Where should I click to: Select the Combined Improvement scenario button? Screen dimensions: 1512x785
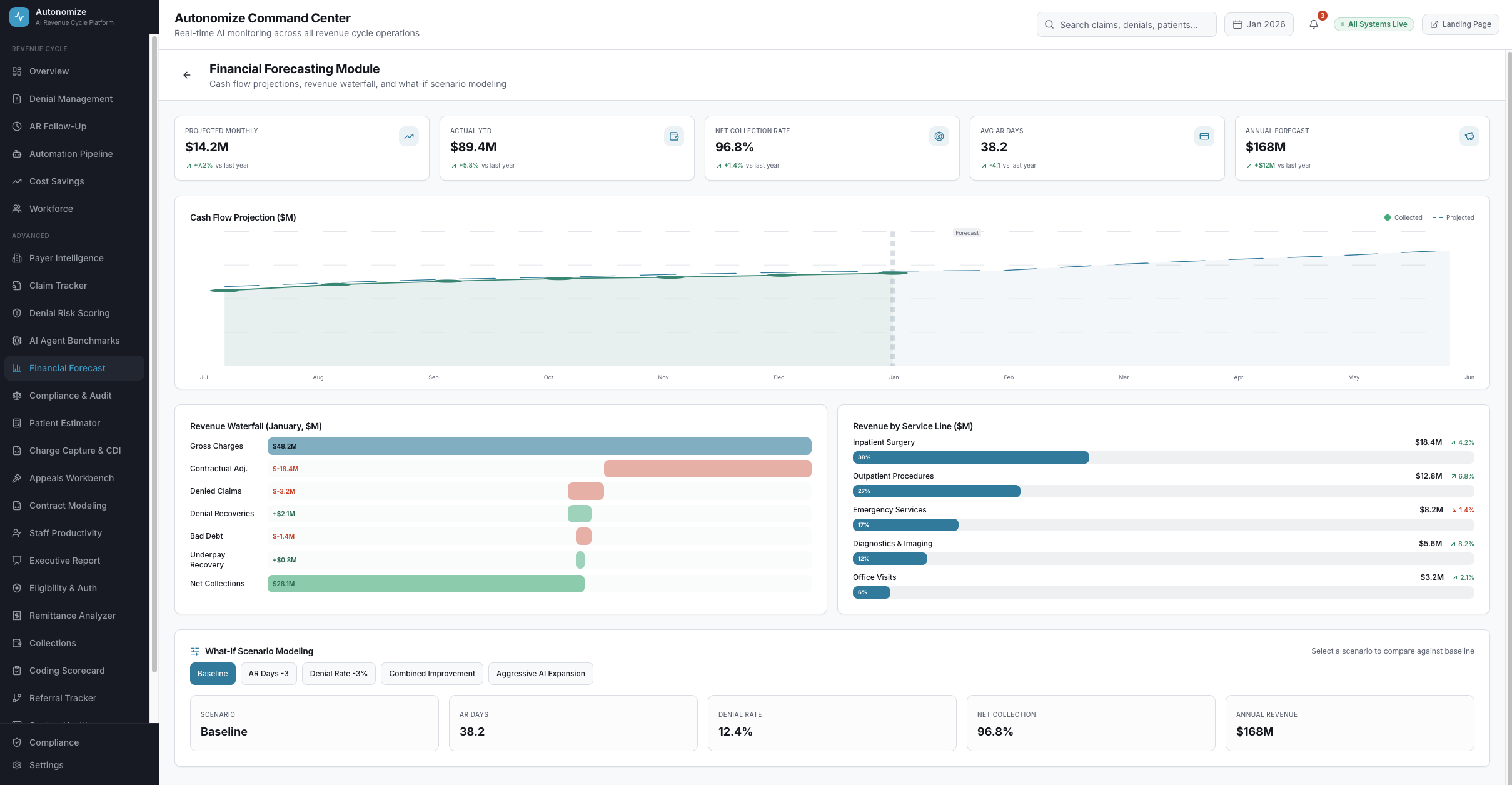[x=431, y=674]
